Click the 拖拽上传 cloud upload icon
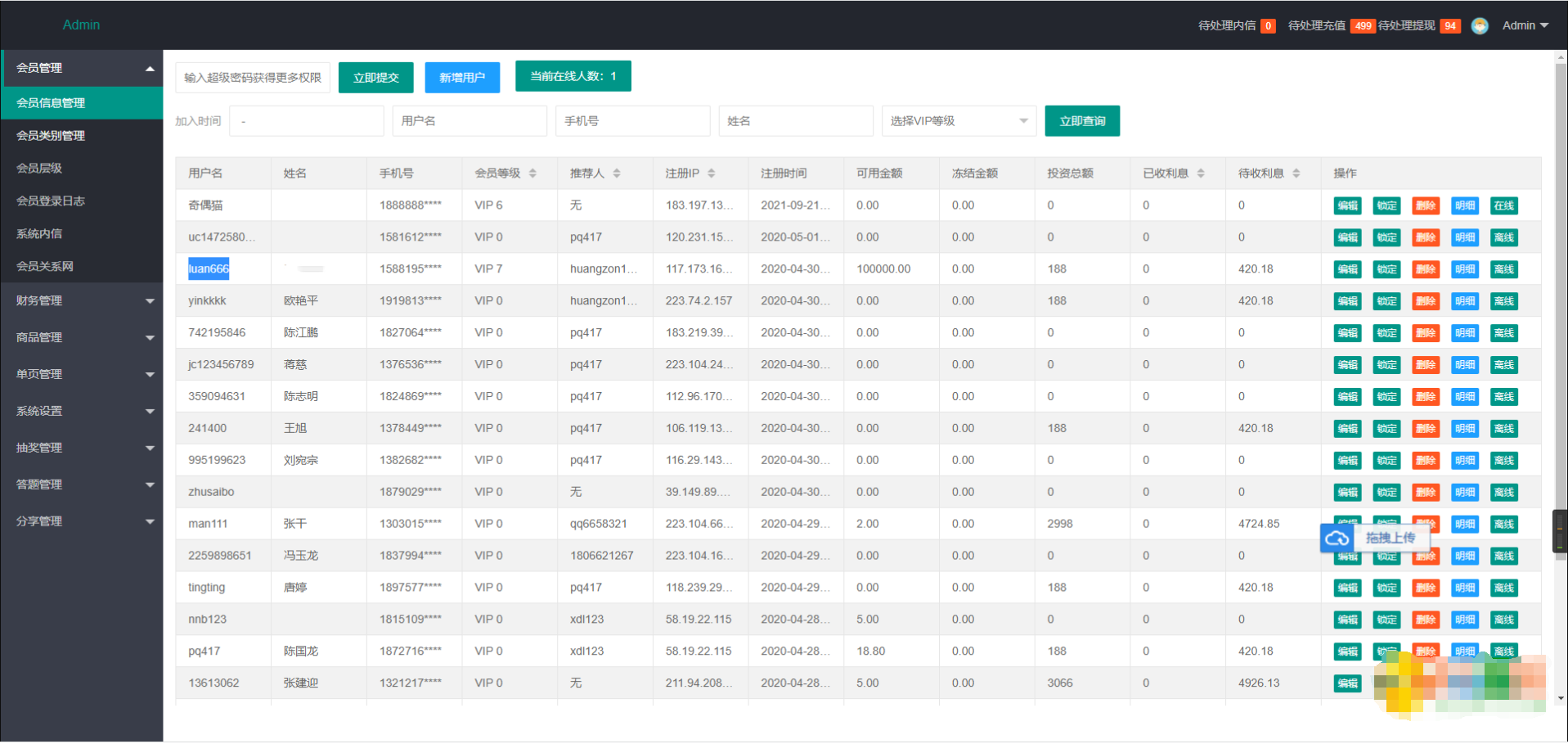Screen dimensions: 1568x744 pyautogui.click(x=1337, y=539)
